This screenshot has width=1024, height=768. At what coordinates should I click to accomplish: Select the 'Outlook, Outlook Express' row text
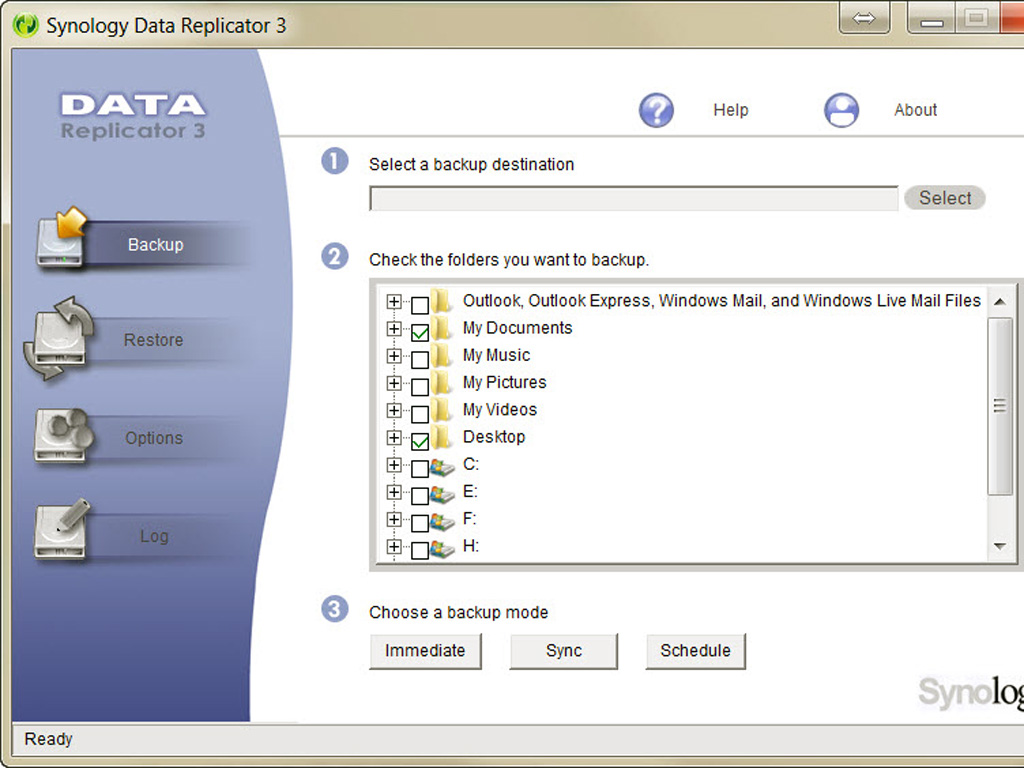click(722, 300)
